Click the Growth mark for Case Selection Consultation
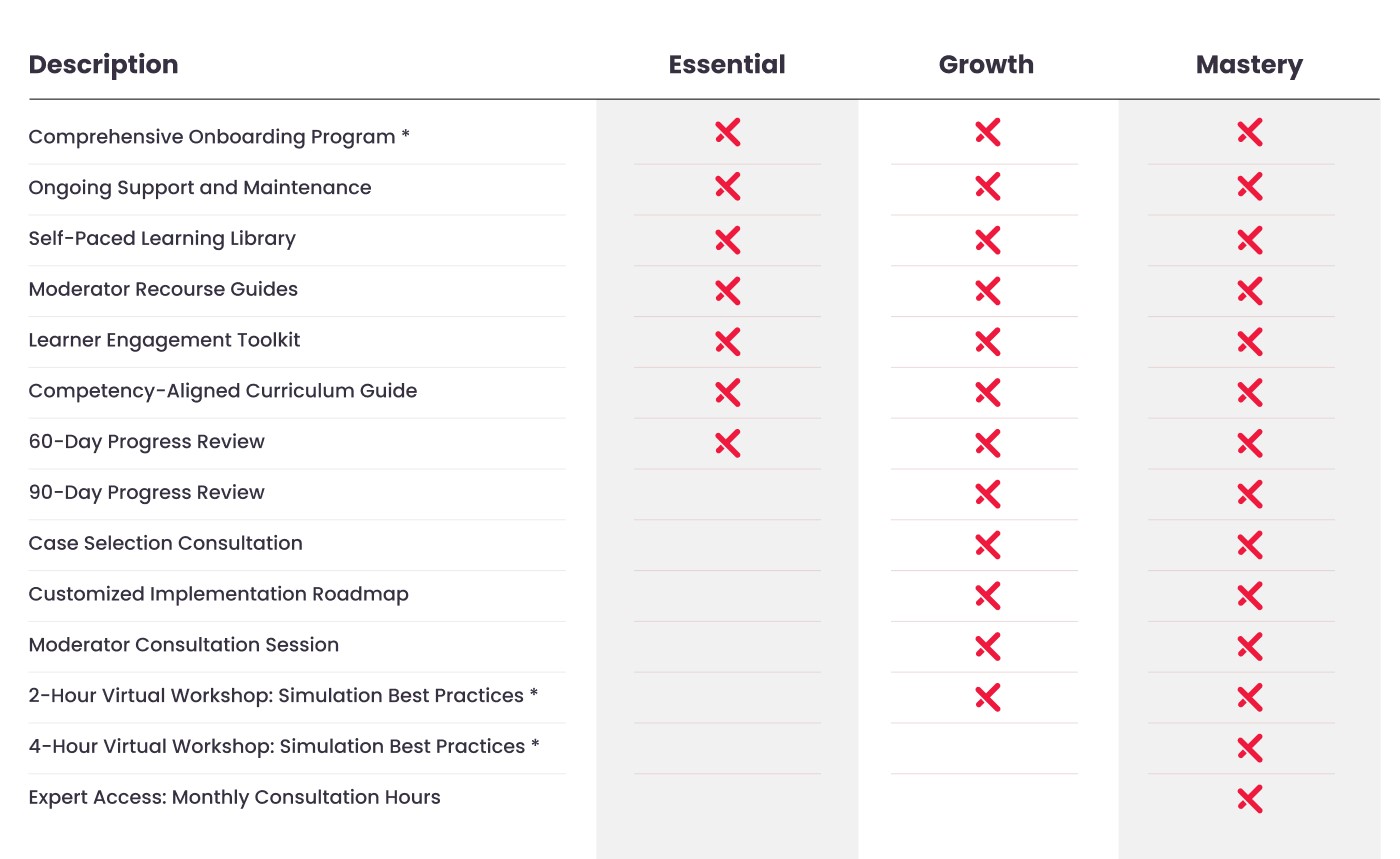Viewport: 1400px width, 859px height. pyautogui.click(x=987, y=545)
